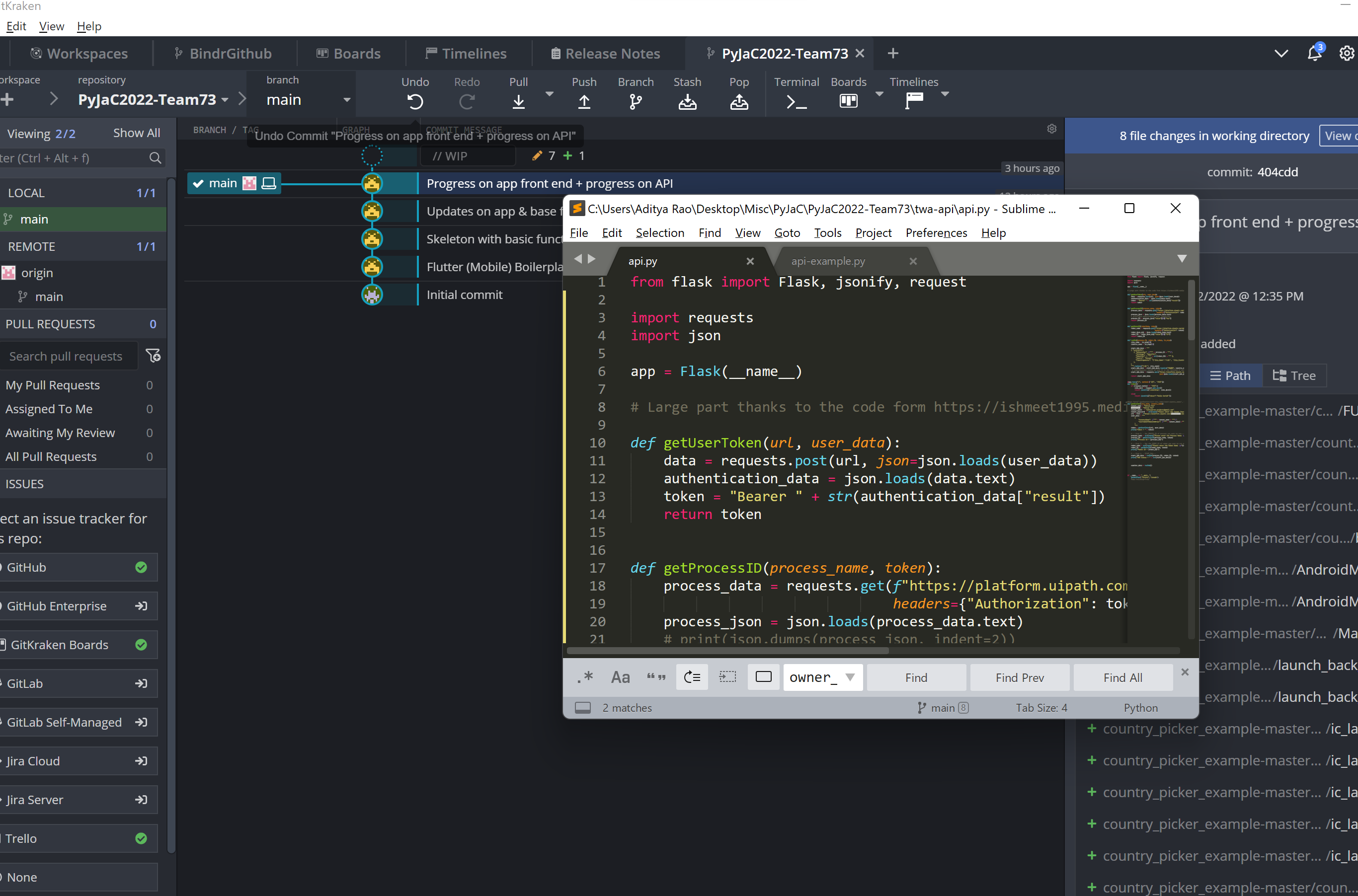Toggle regular expression search in find bar
This screenshot has width=1358, height=896.
click(585, 677)
